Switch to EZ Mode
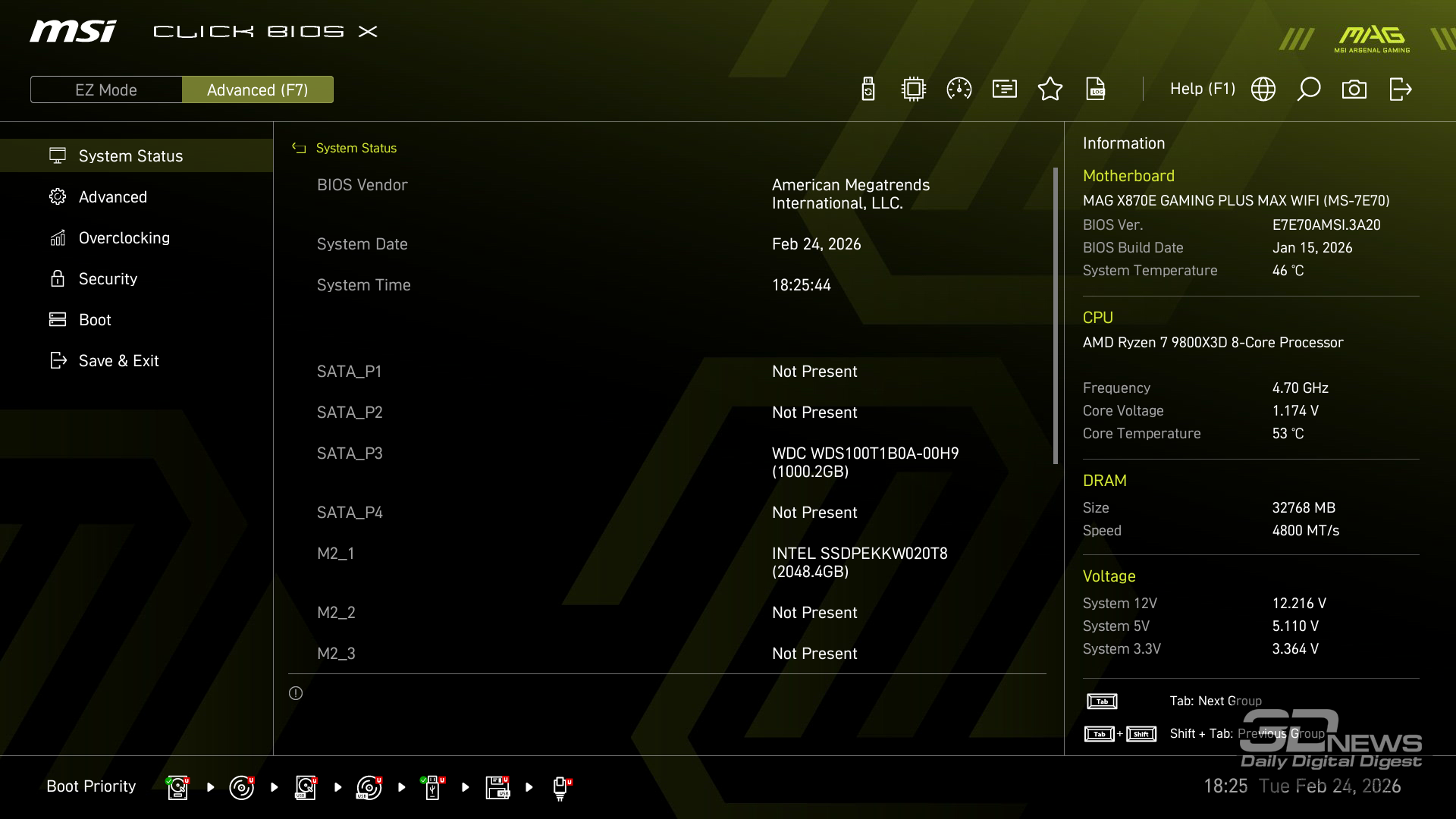This screenshot has height=819, width=1456. coord(106,89)
